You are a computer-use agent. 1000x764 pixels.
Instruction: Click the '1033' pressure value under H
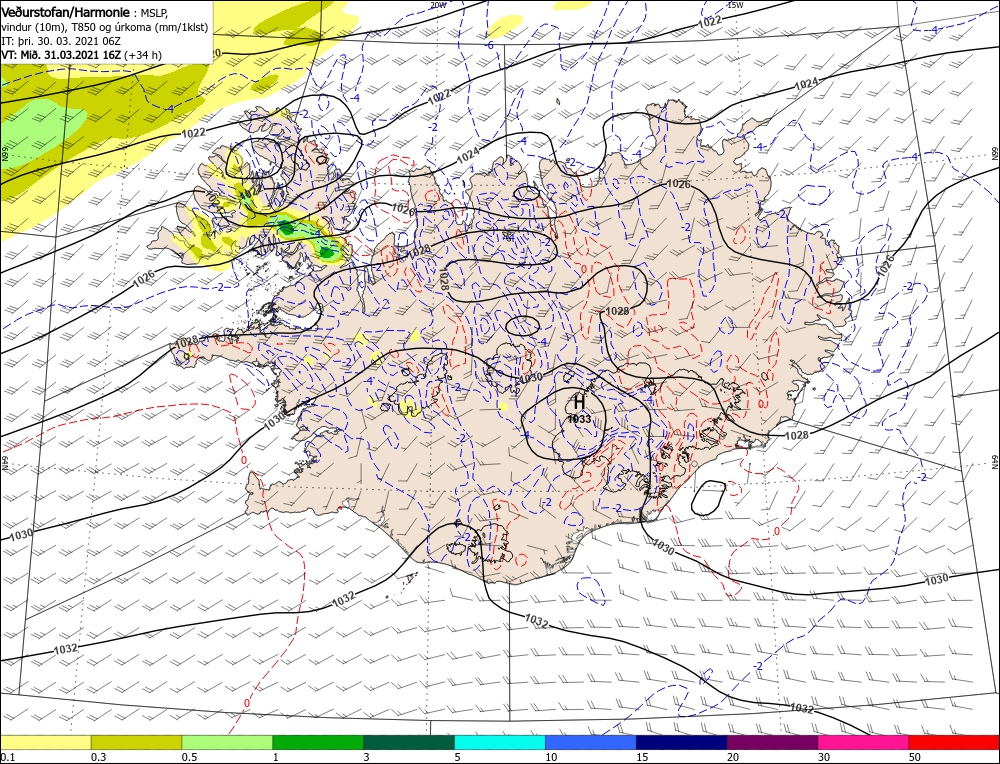pyautogui.click(x=580, y=419)
